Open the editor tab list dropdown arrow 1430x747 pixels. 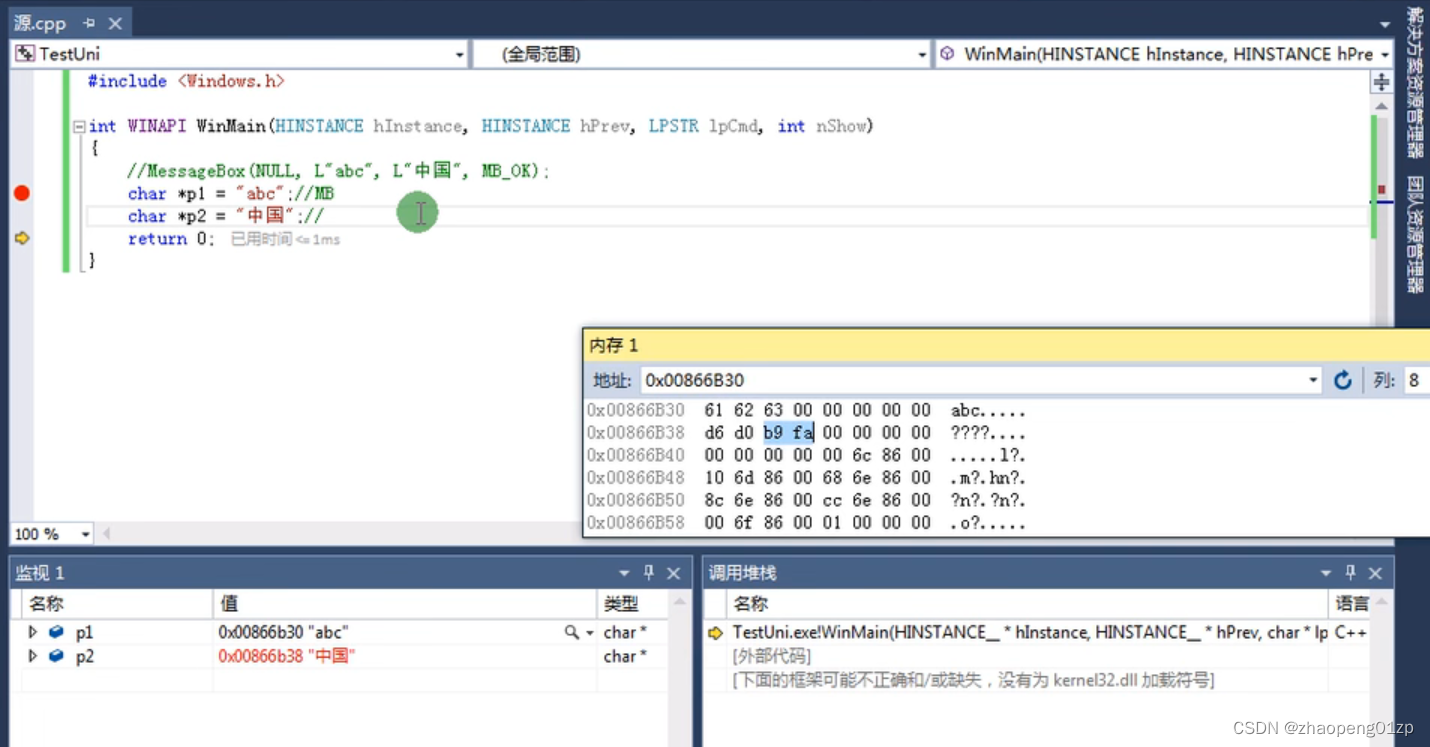[1385, 24]
